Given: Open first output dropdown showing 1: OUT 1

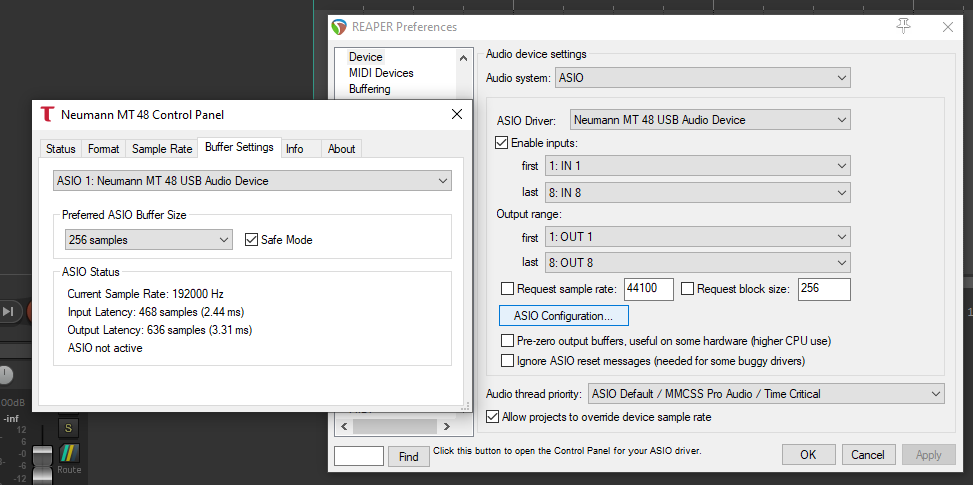Looking at the screenshot, I should click(x=697, y=237).
